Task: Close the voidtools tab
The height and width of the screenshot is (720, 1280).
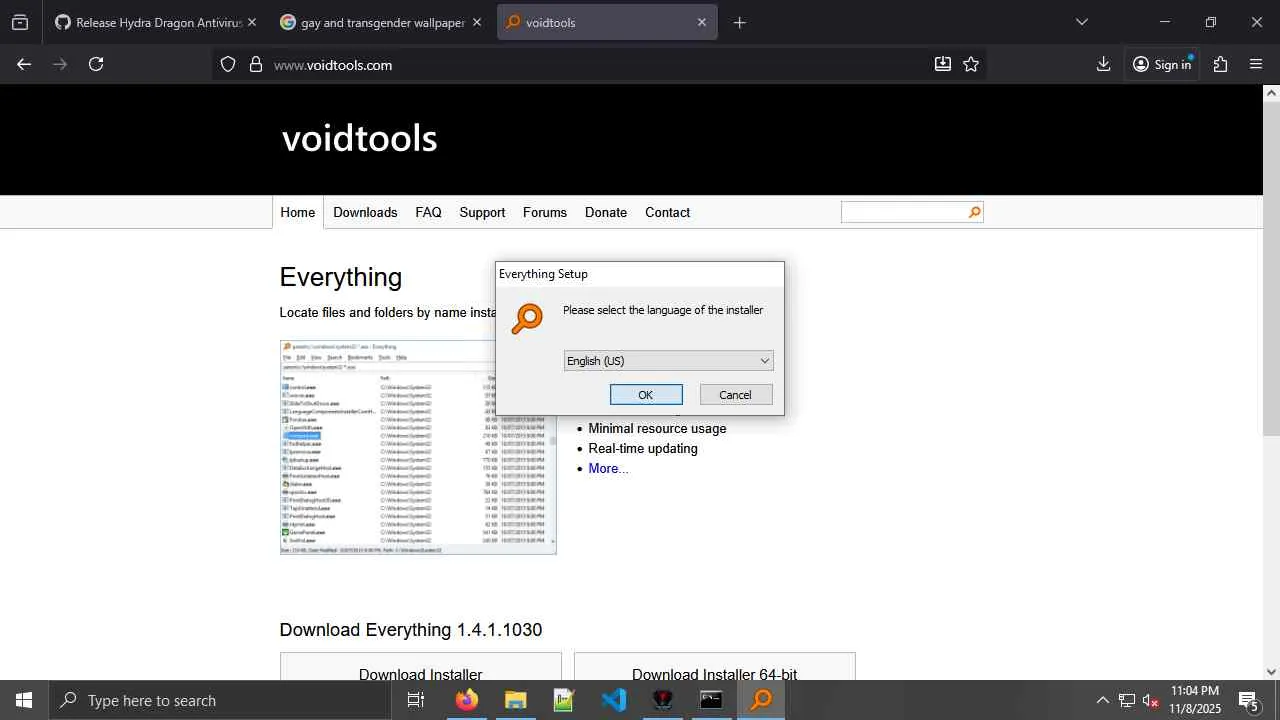Action: (x=702, y=22)
